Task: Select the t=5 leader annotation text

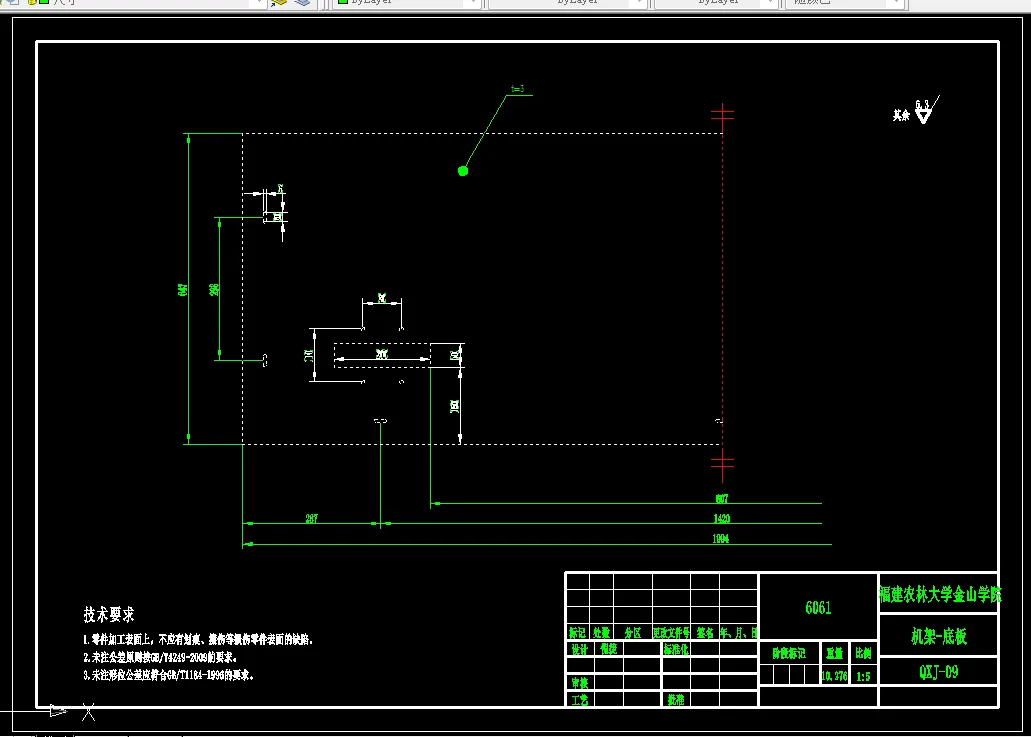Action: 517,89
